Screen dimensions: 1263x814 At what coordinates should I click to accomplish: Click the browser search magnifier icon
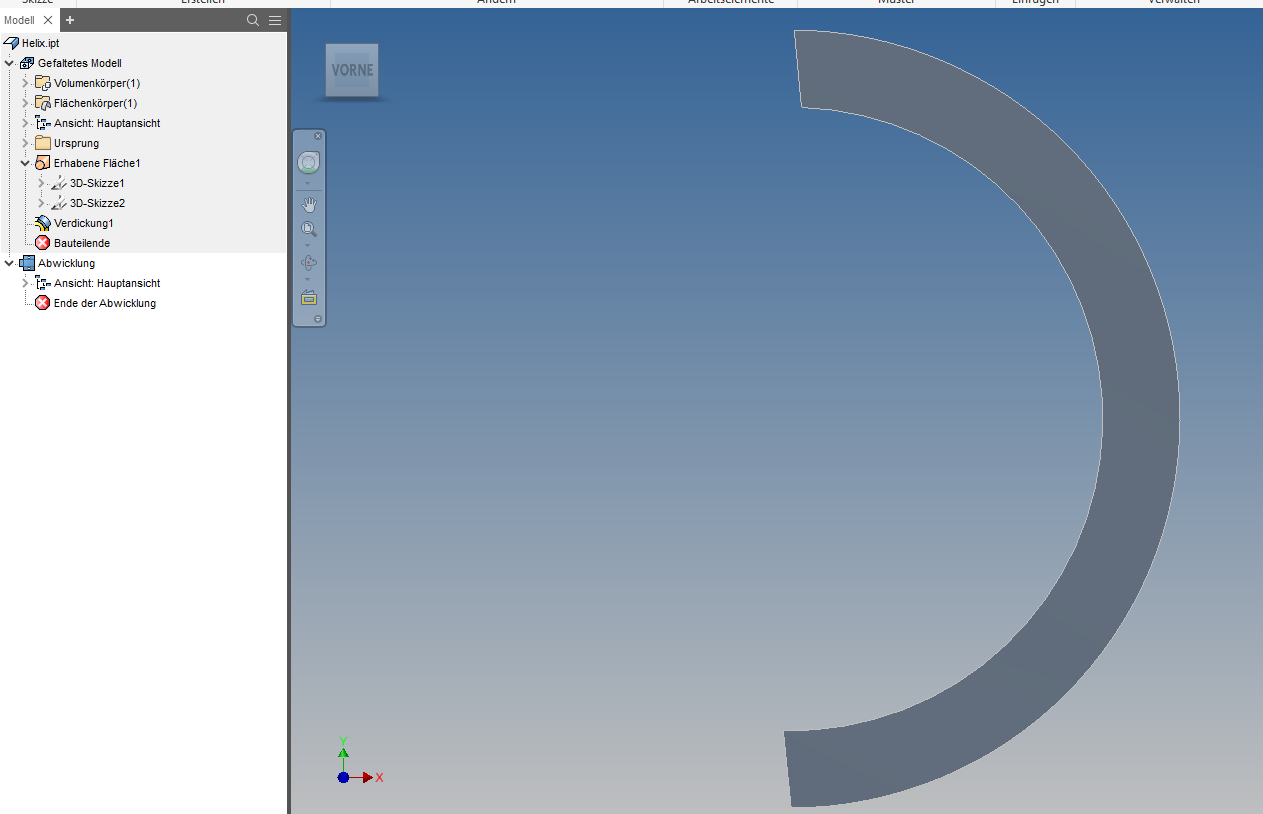[x=253, y=19]
